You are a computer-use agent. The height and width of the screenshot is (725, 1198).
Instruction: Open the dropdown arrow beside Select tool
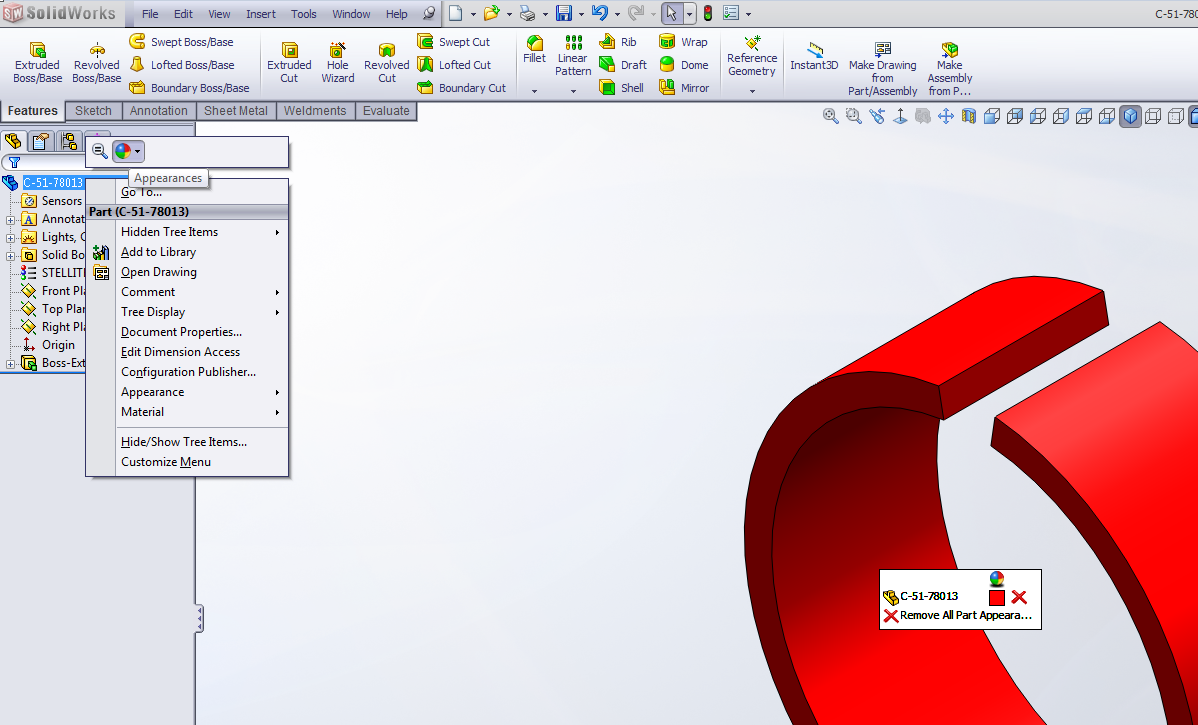tap(689, 14)
